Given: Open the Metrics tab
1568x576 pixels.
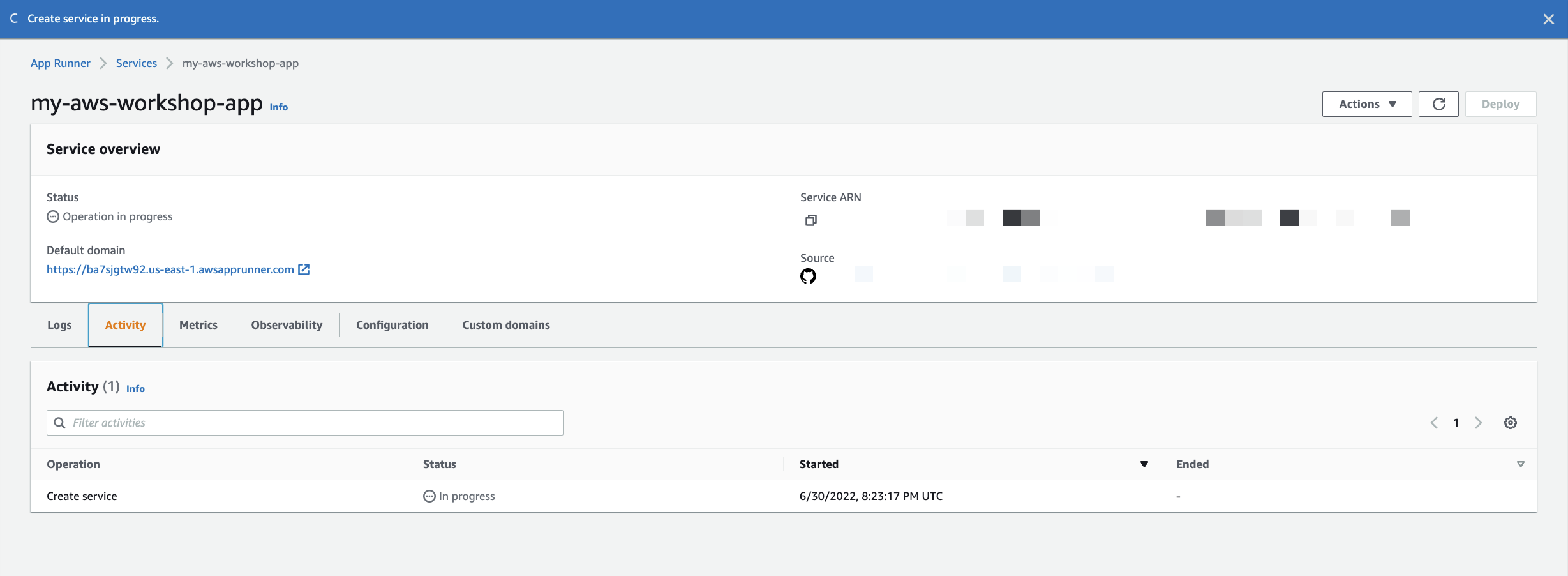Looking at the screenshot, I should point(198,325).
